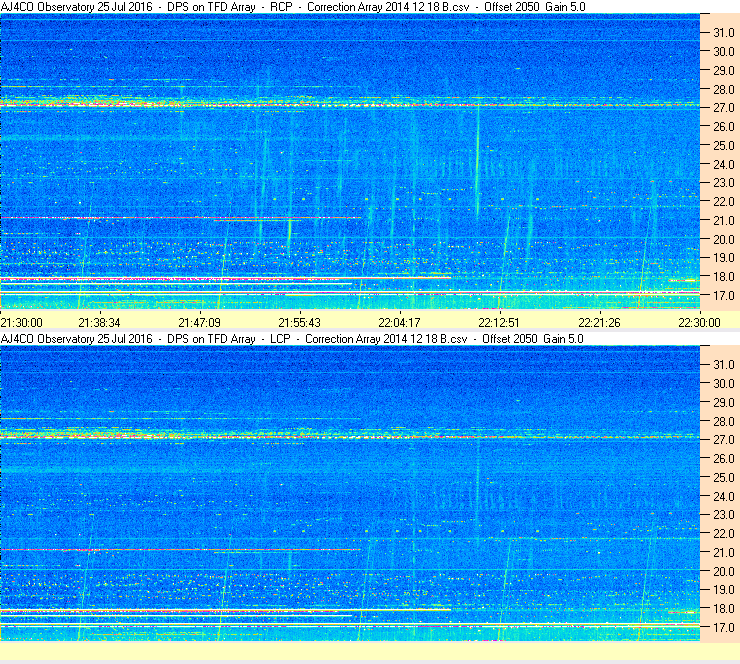Click the 25.0 frequency label on RCP chart
This screenshot has height=664, width=740.
tap(724, 146)
